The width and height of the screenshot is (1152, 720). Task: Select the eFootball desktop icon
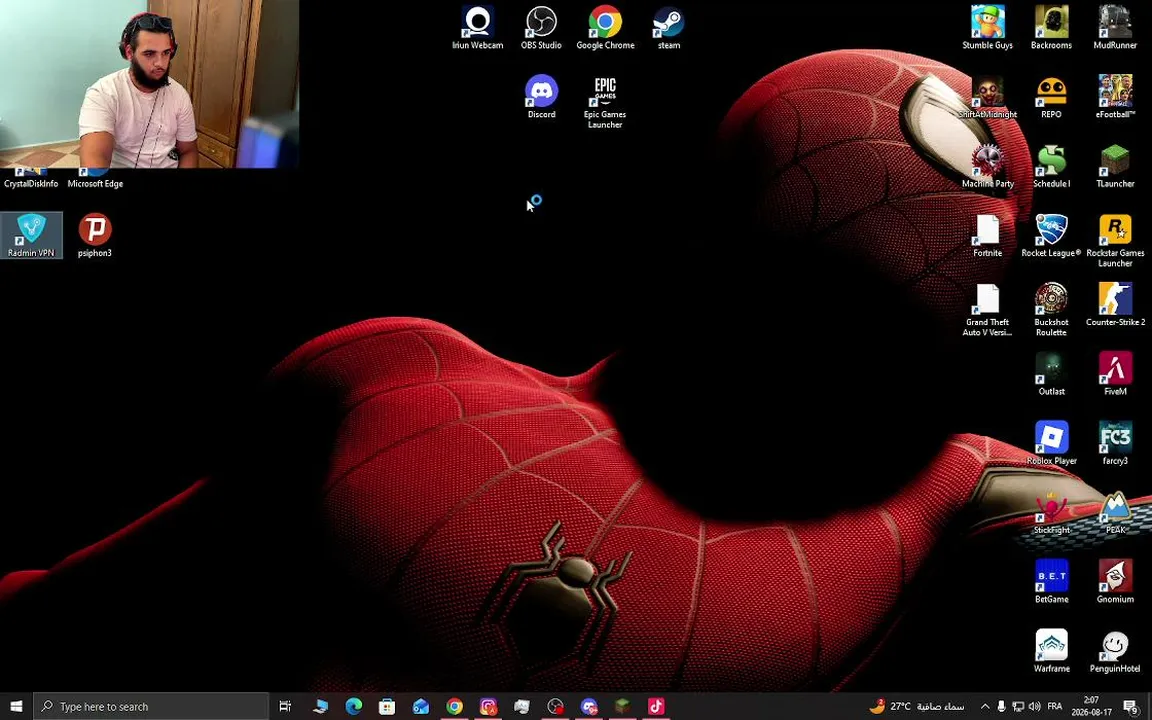1115,97
